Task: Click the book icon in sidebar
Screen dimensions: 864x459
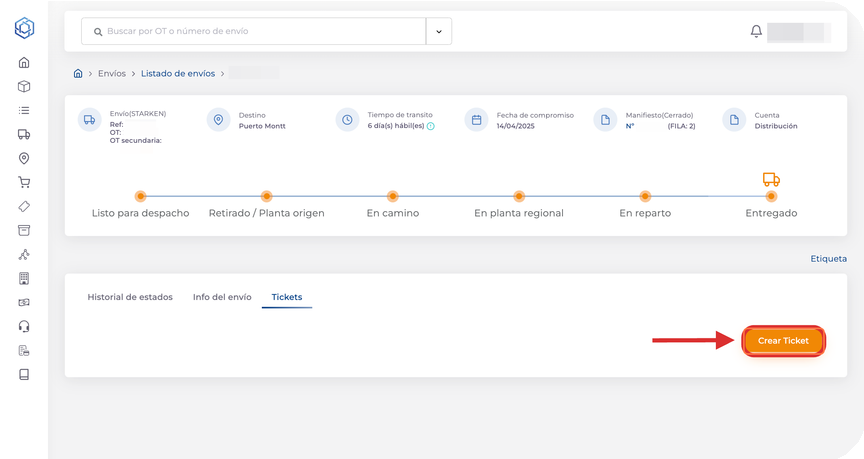Action: point(24,374)
